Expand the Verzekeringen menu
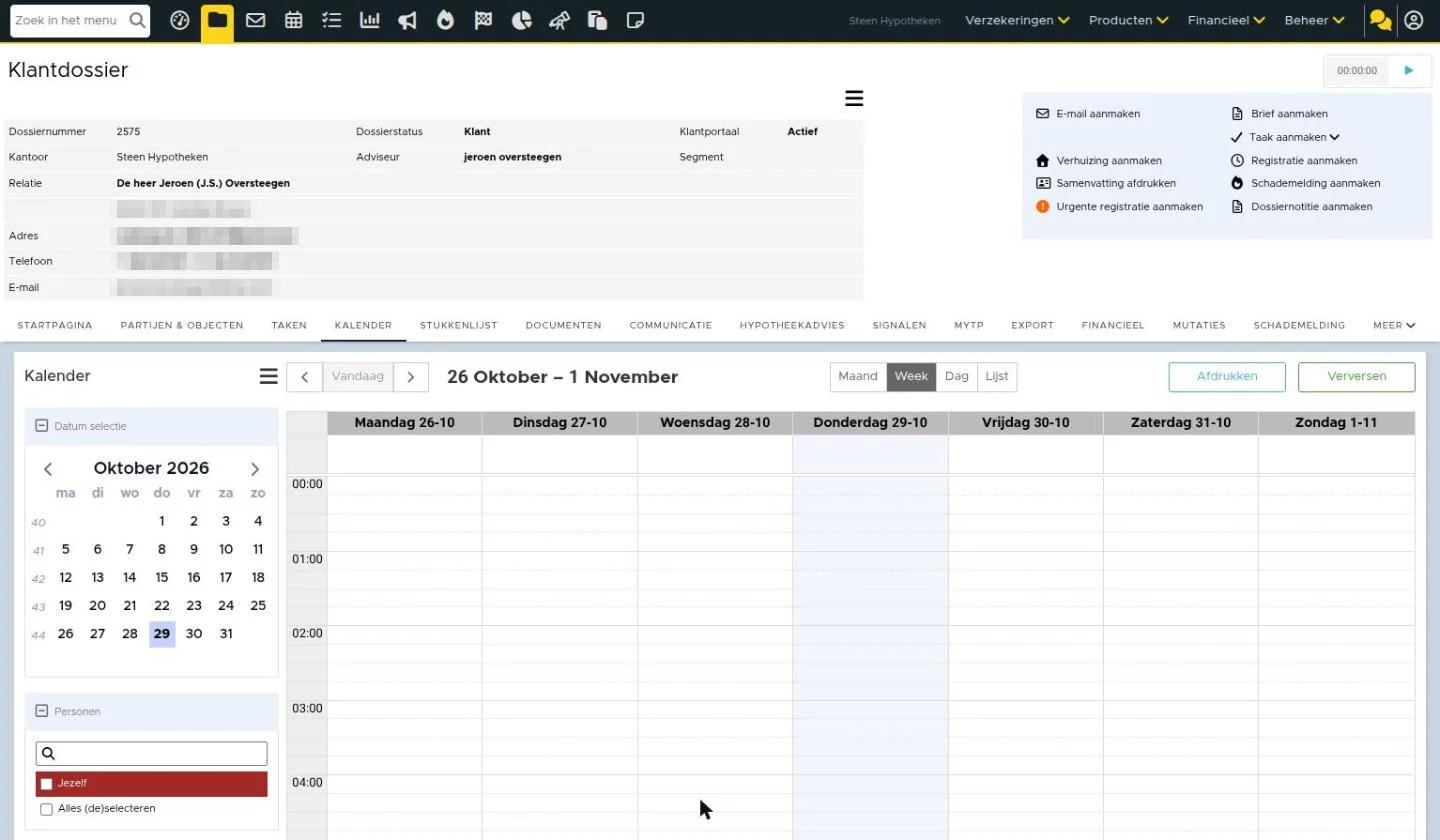 point(1017,20)
